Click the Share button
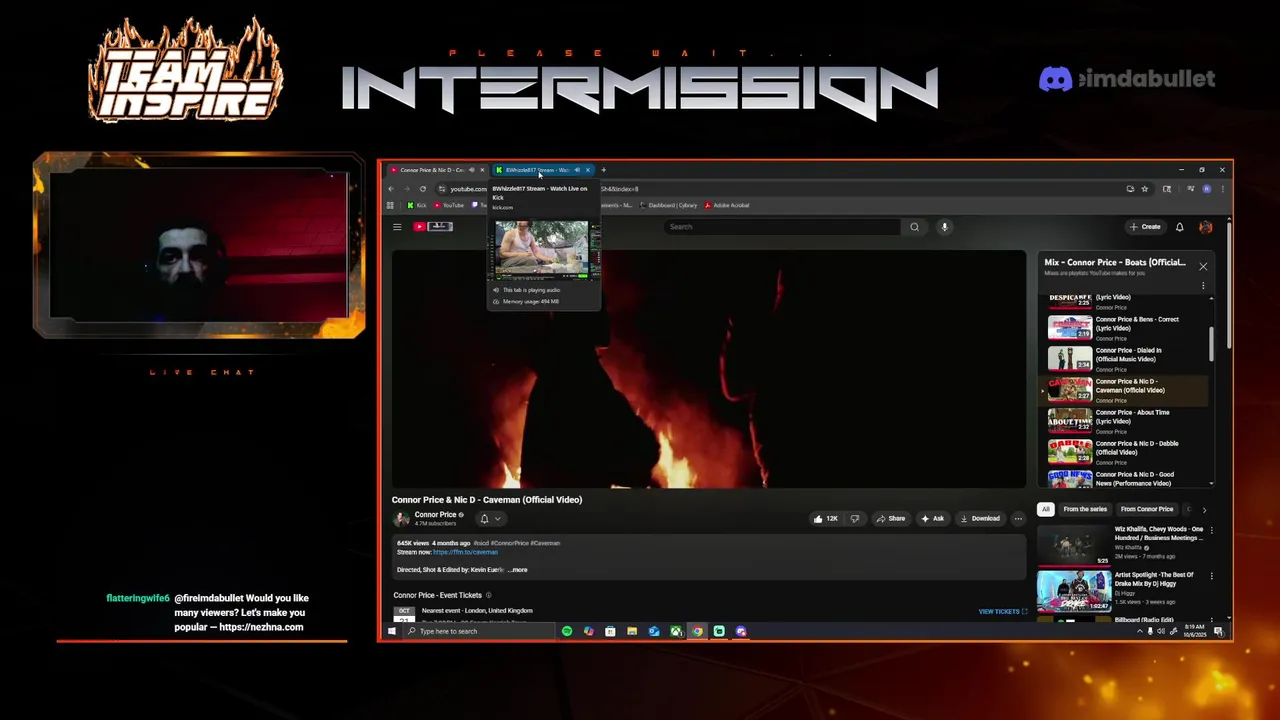The width and height of the screenshot is (1280, 720). (891, 518)
